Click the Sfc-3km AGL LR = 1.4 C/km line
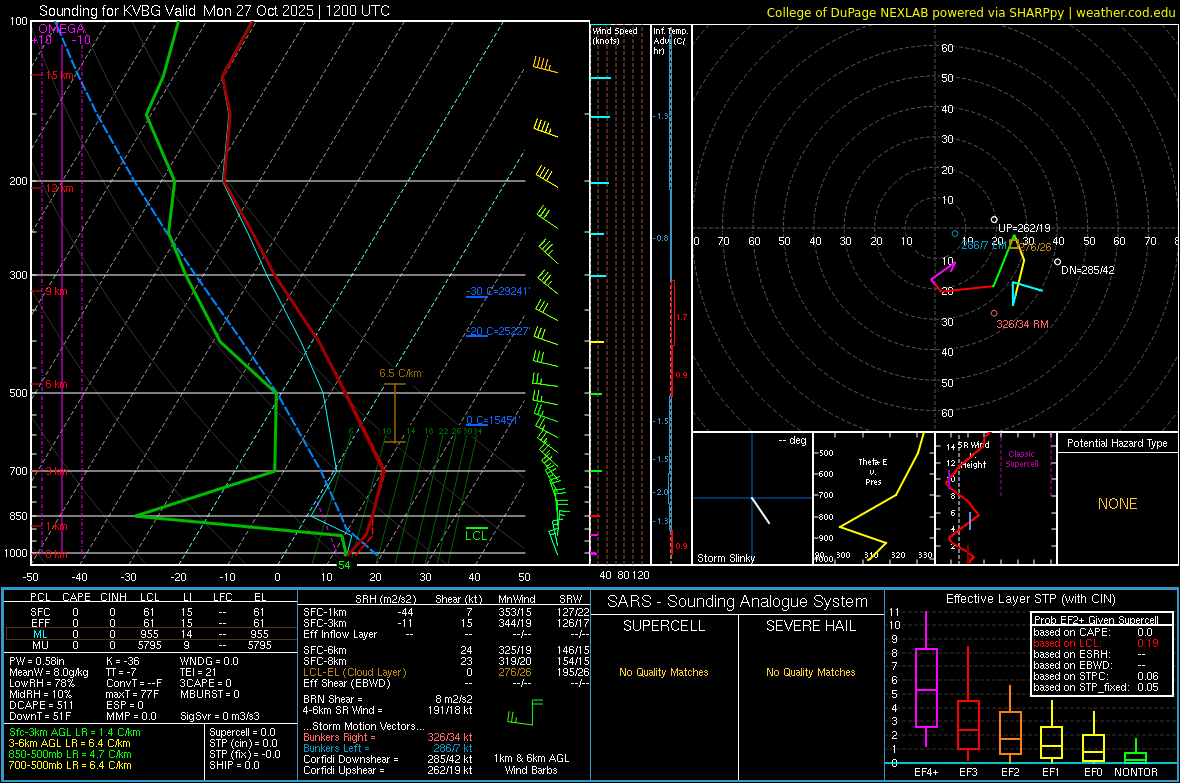Viewport: 1180px width, 783px height. pyautogui.click(x=75, y=732)
